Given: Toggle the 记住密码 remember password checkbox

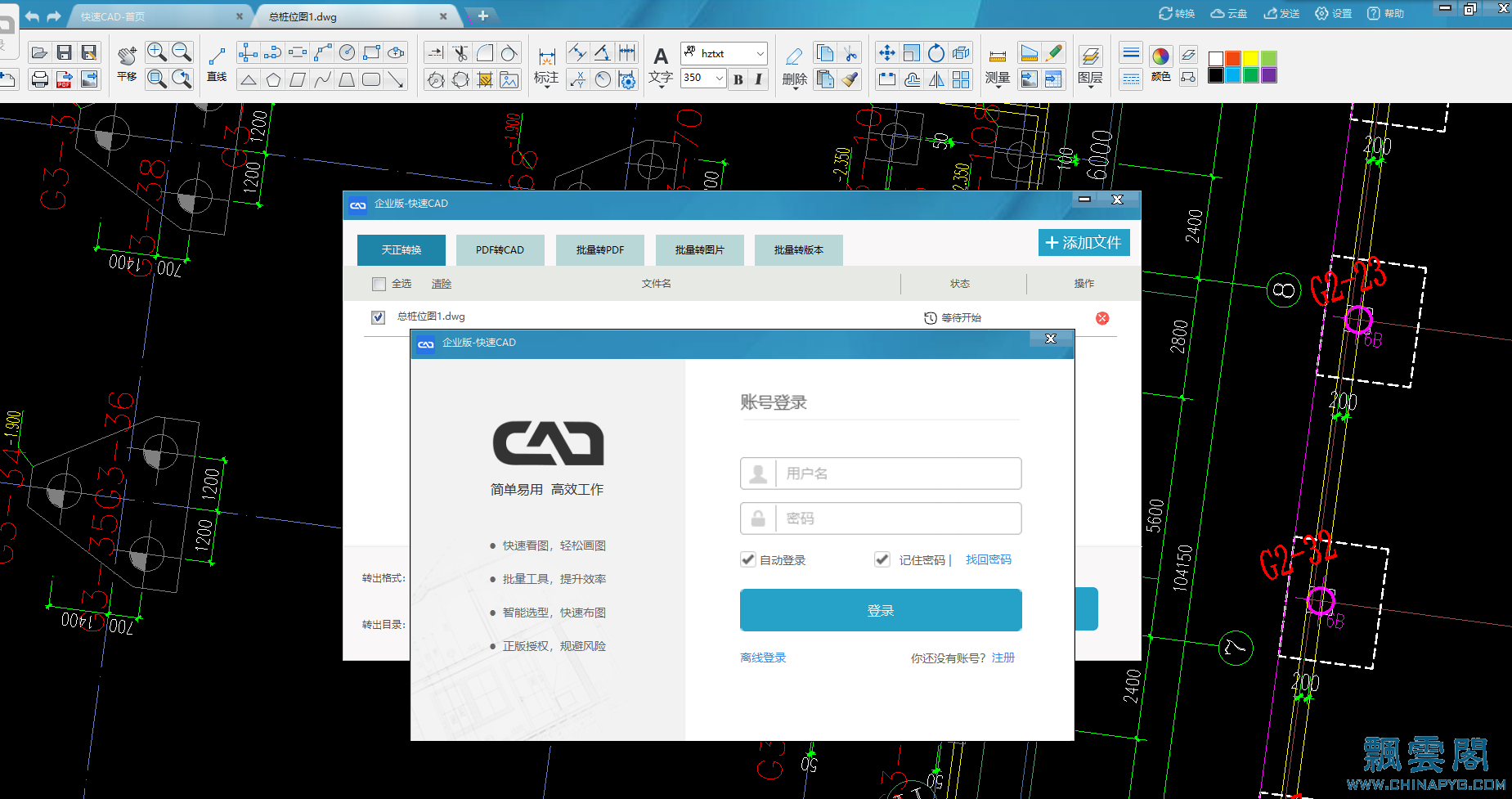Looking at the screenshot, I should pos(882,559).
